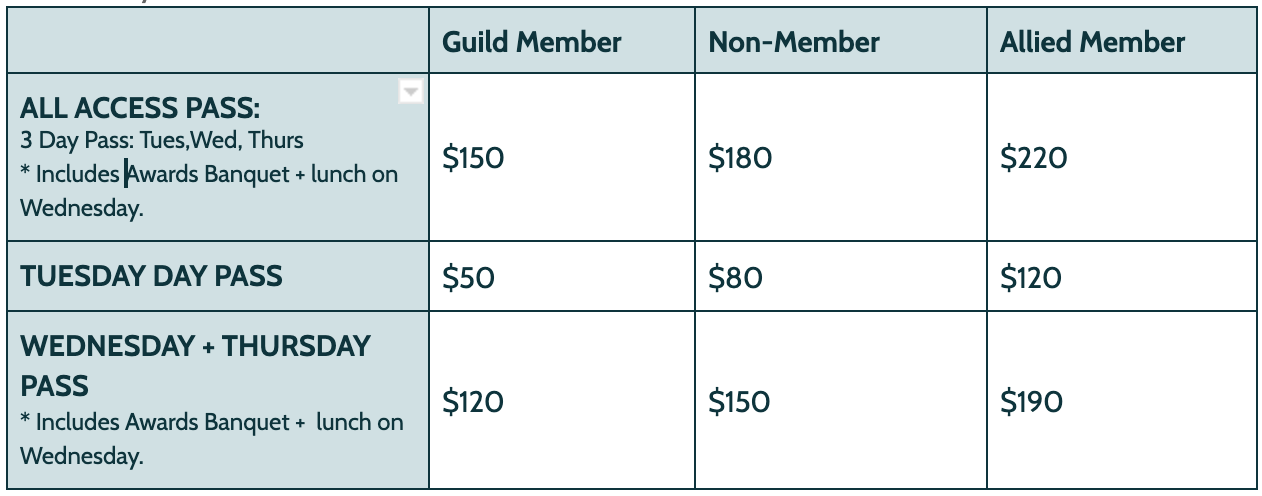
Task: Open the cell dropdown arrow in All Access Pass
Action: [x=411, y=92]
